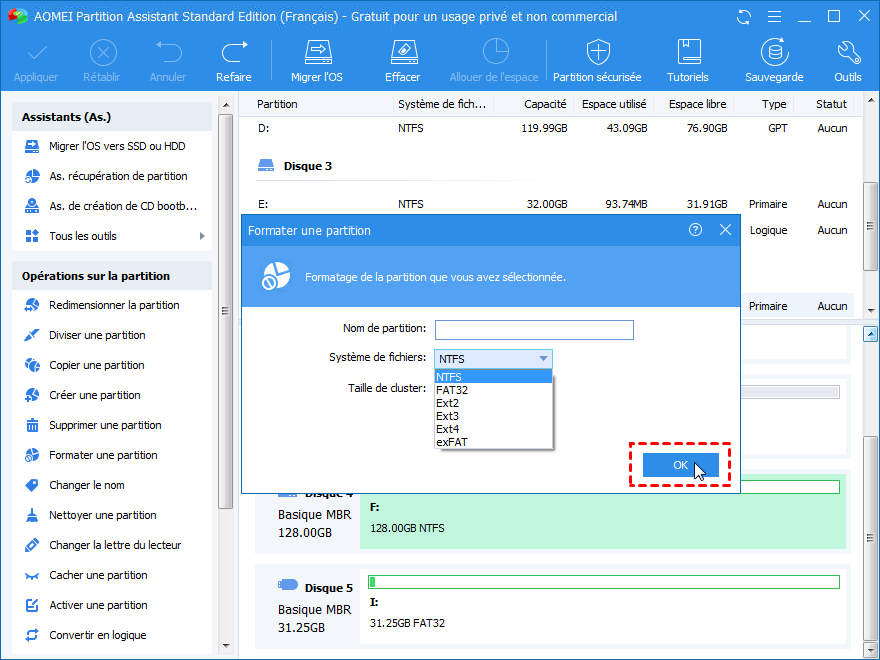The height and width of the screenshot is (660, 880).
Task: Click the refresh icon in title bar
Action: [x=743, y=17]
